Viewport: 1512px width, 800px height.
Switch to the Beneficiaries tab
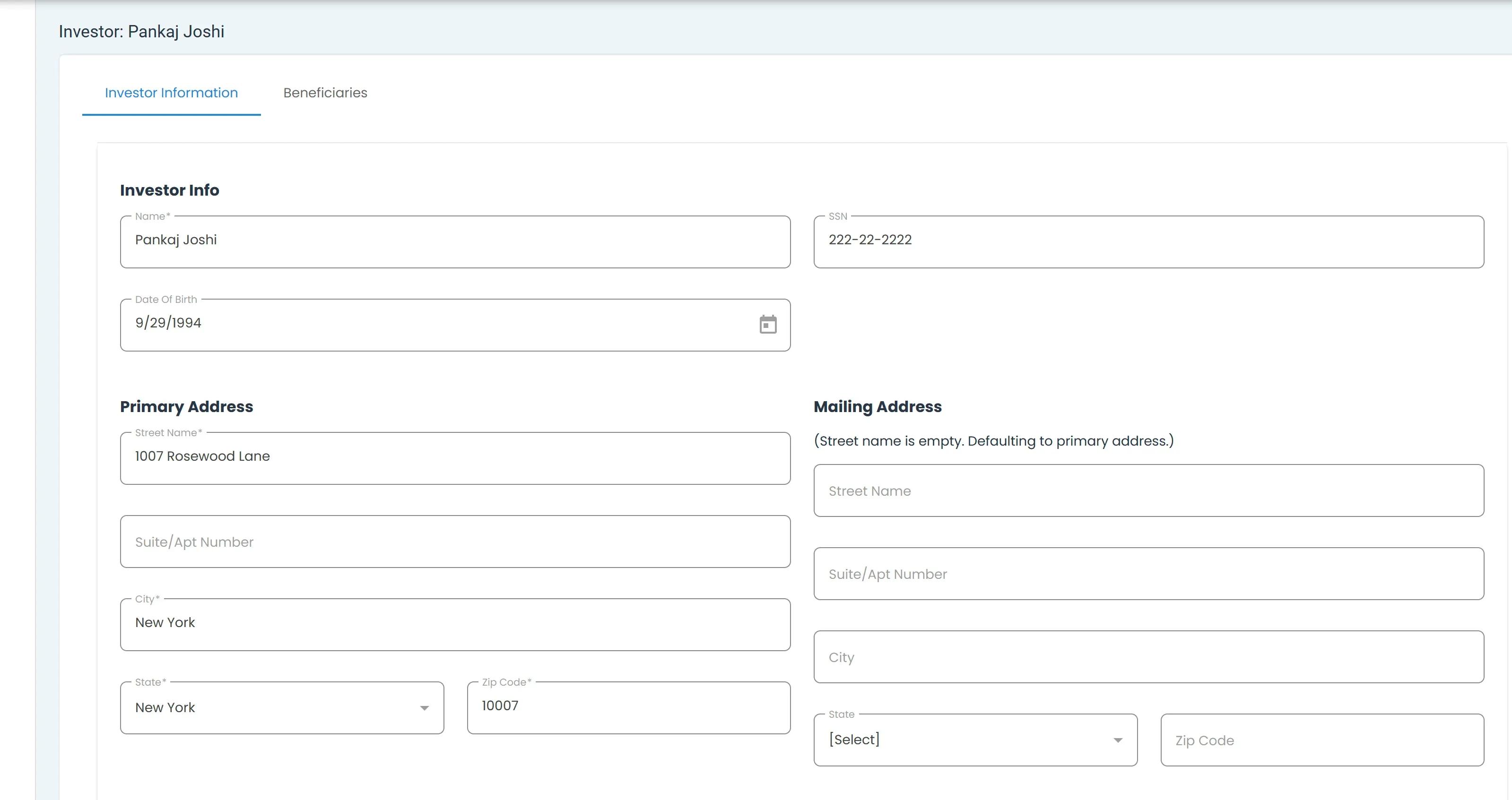pos(325,93)
